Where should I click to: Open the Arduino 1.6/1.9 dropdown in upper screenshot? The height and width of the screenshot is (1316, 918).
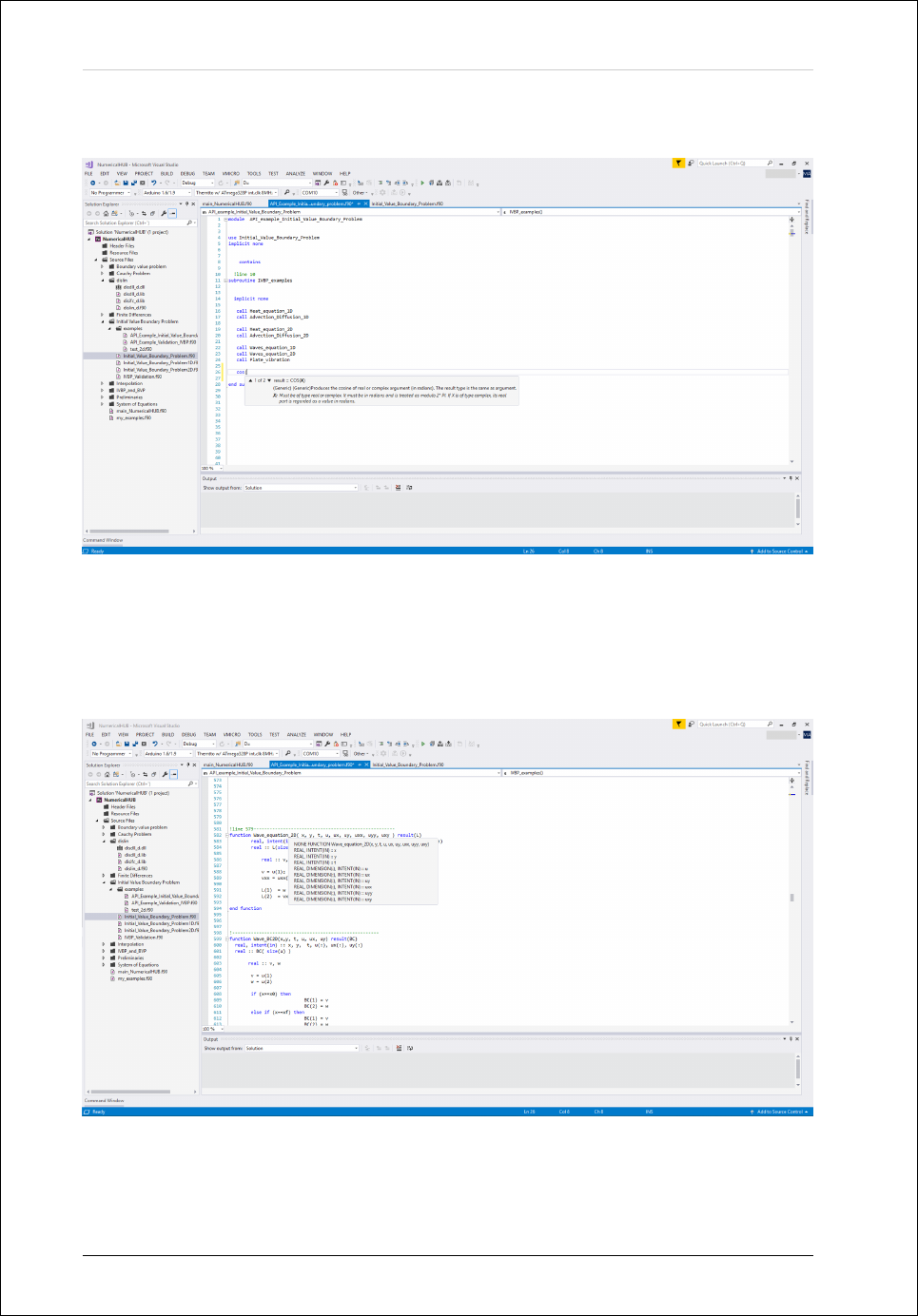166,192
